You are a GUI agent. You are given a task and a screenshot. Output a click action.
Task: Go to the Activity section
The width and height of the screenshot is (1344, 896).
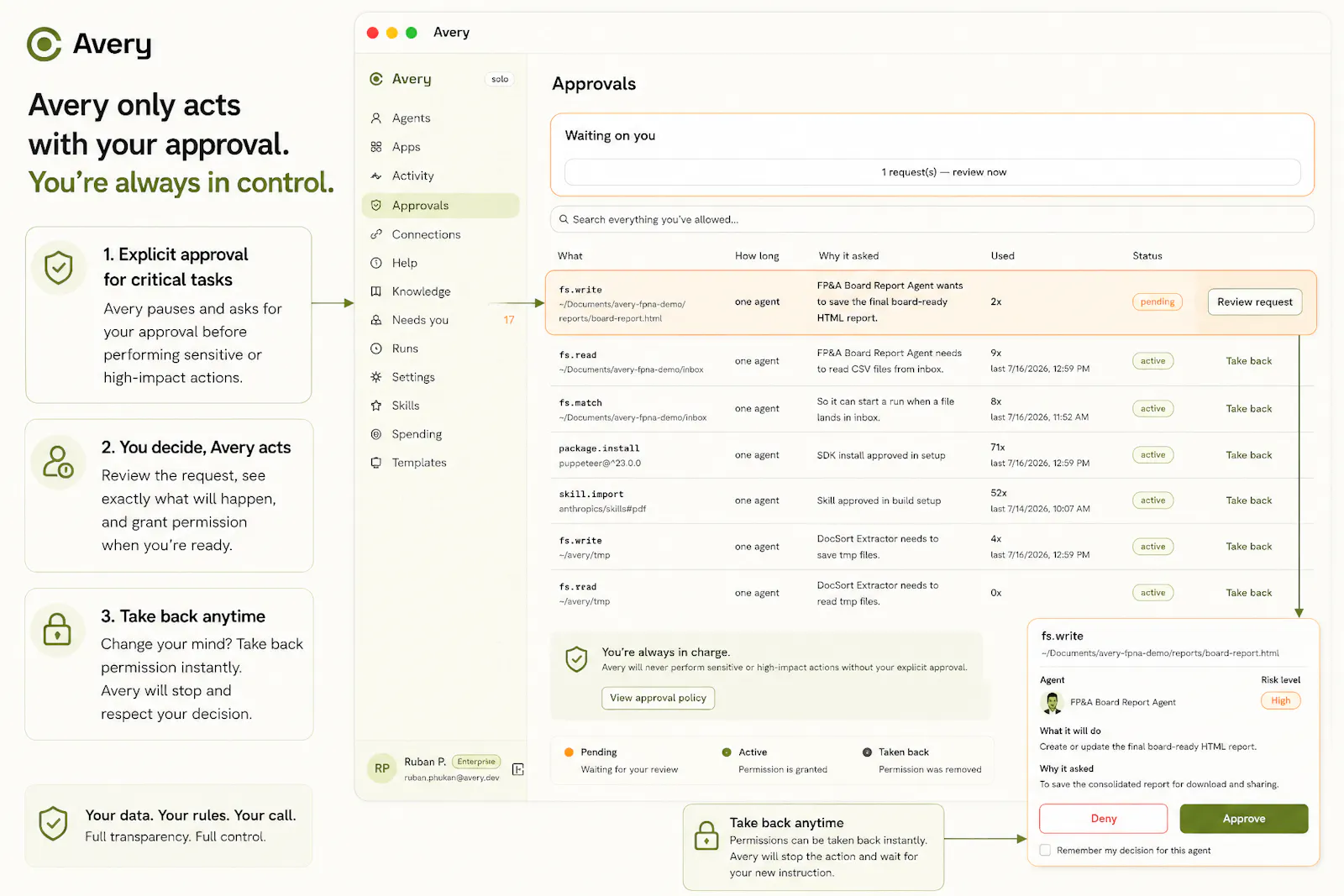pos(413,176)
